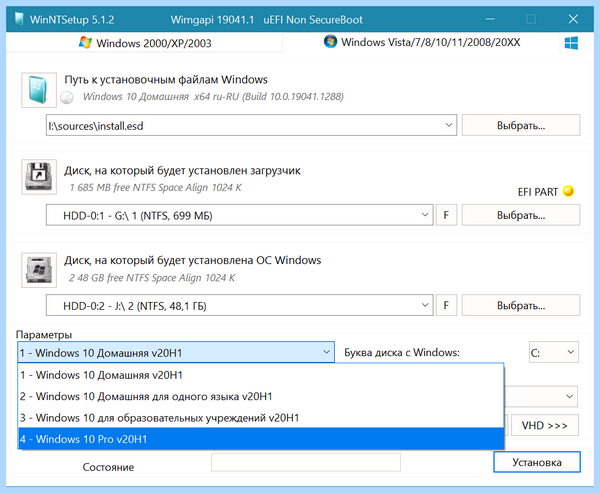
Task: Click the Windows XP flag tab icon
Action: click(x=85, y=42)
